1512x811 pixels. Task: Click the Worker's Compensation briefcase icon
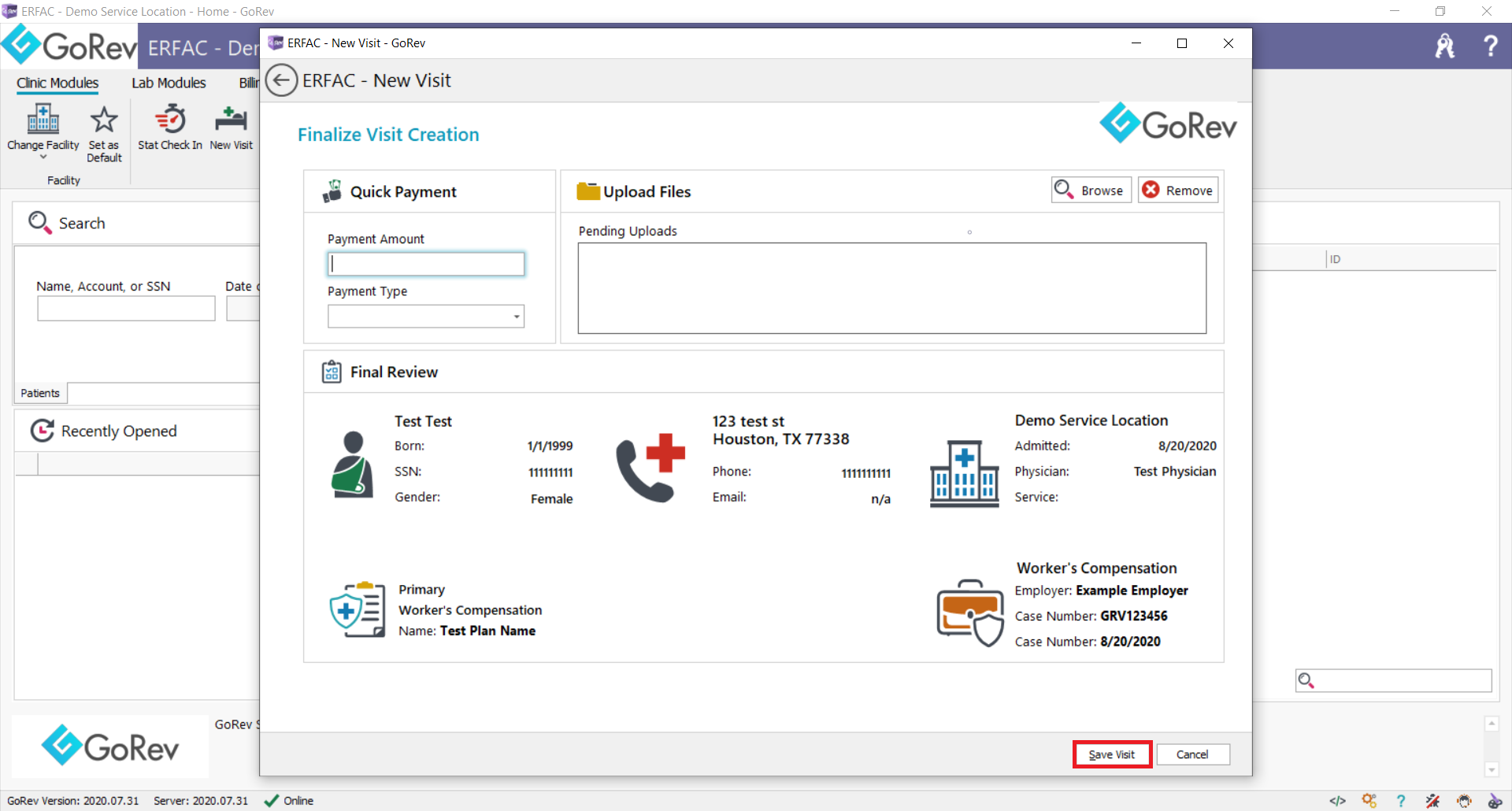tap(970, 613)
